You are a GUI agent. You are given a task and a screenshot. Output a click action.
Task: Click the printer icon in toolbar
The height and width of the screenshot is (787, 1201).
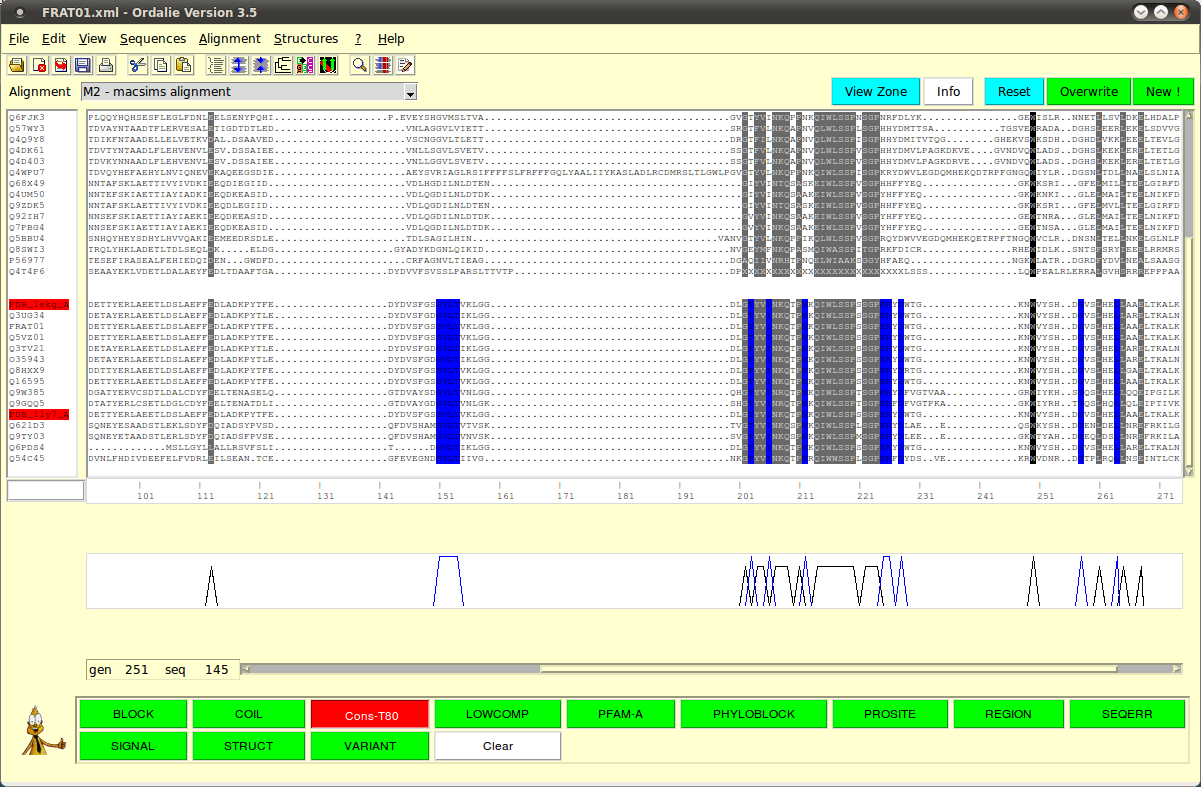tap(105, 65)
